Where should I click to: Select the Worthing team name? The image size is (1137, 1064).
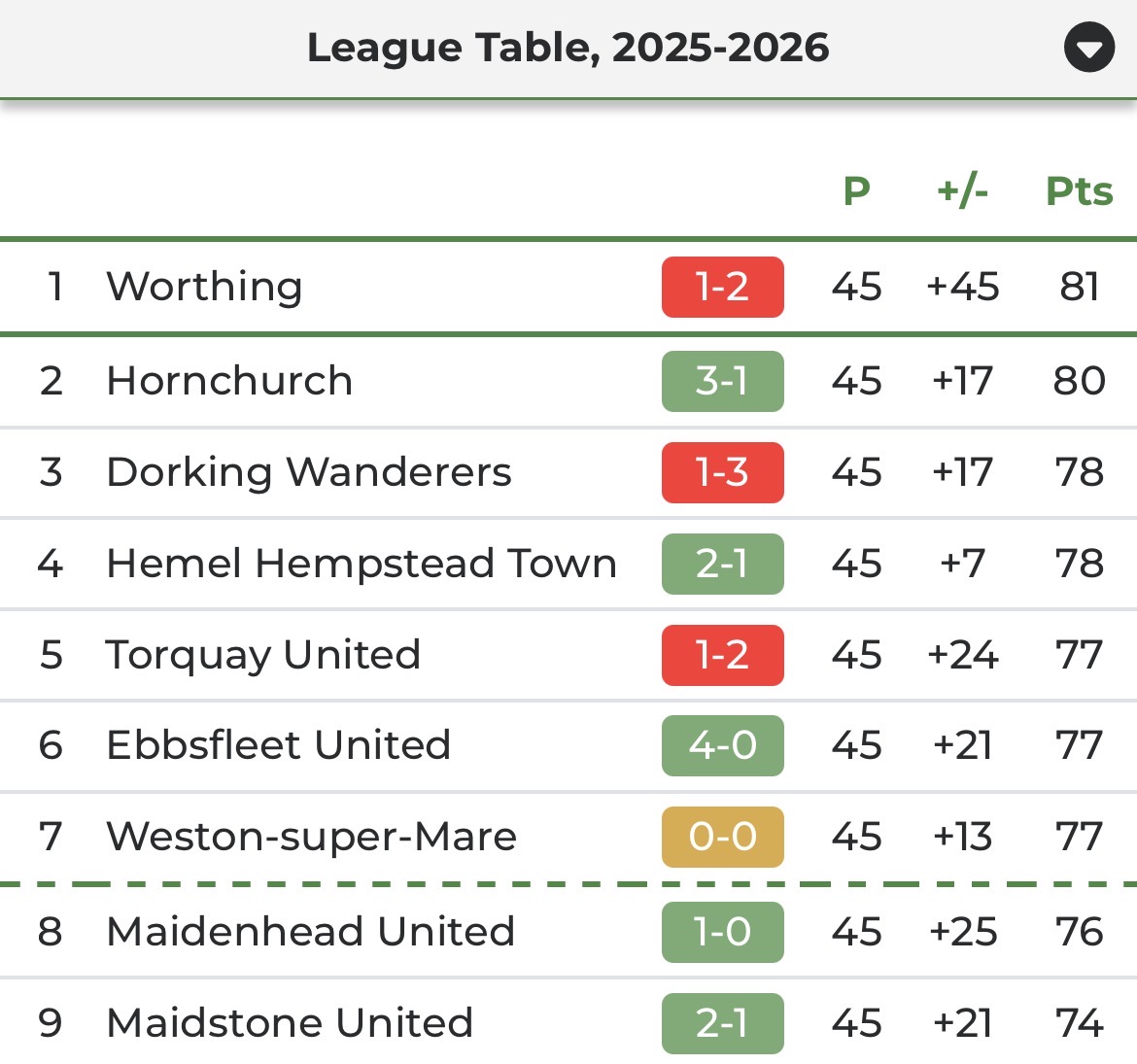[x=204, y=287]
